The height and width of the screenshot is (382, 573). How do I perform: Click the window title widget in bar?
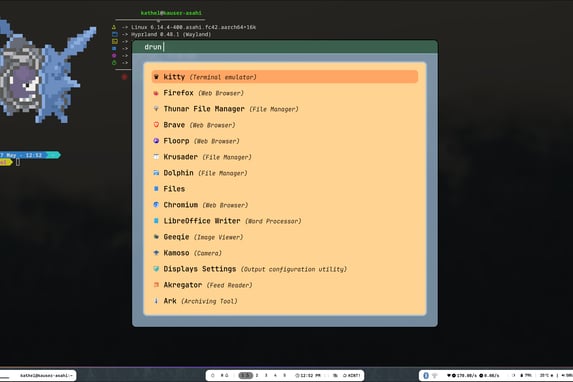tap(46, 375)
